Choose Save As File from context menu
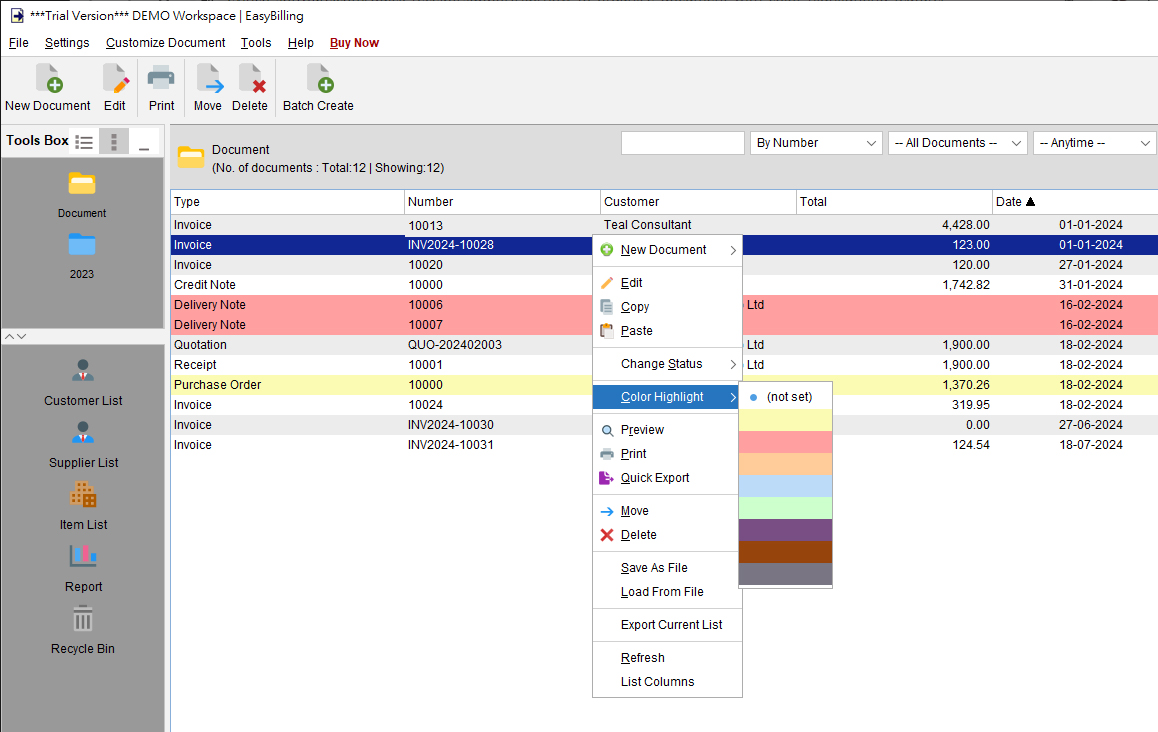This screenshot has height=732, width=1158. (667, 568)
